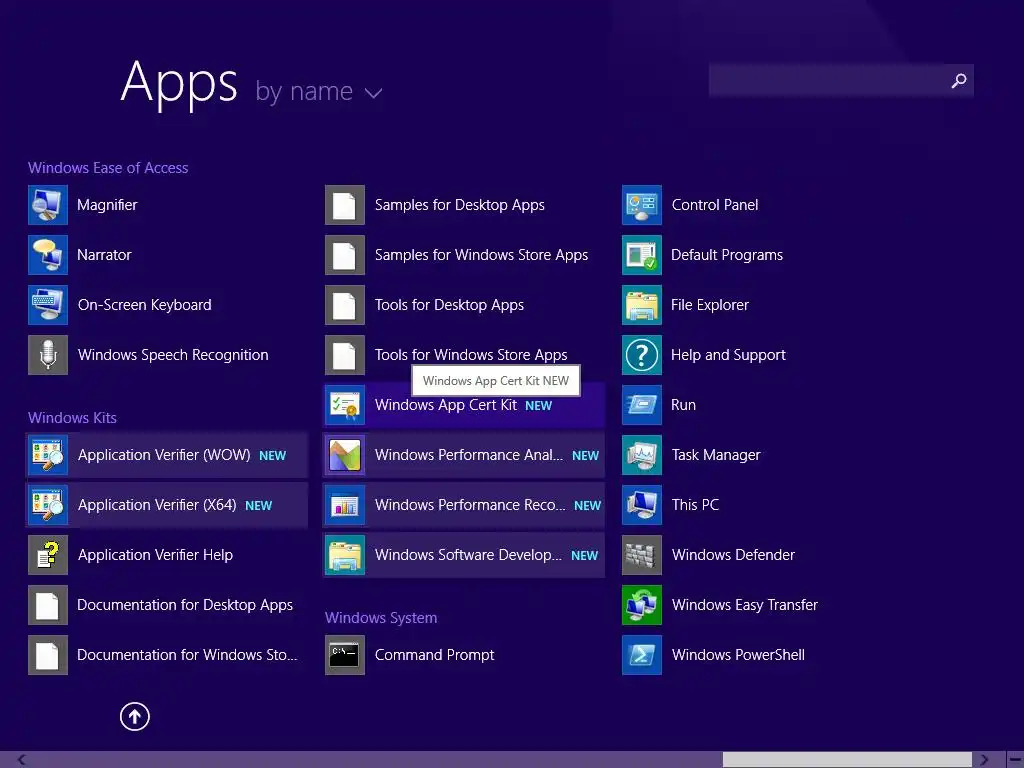The image size is (1024, 768).
Task: Launch Windows Easy Transfer icon
Action: [x=642, y=605]
